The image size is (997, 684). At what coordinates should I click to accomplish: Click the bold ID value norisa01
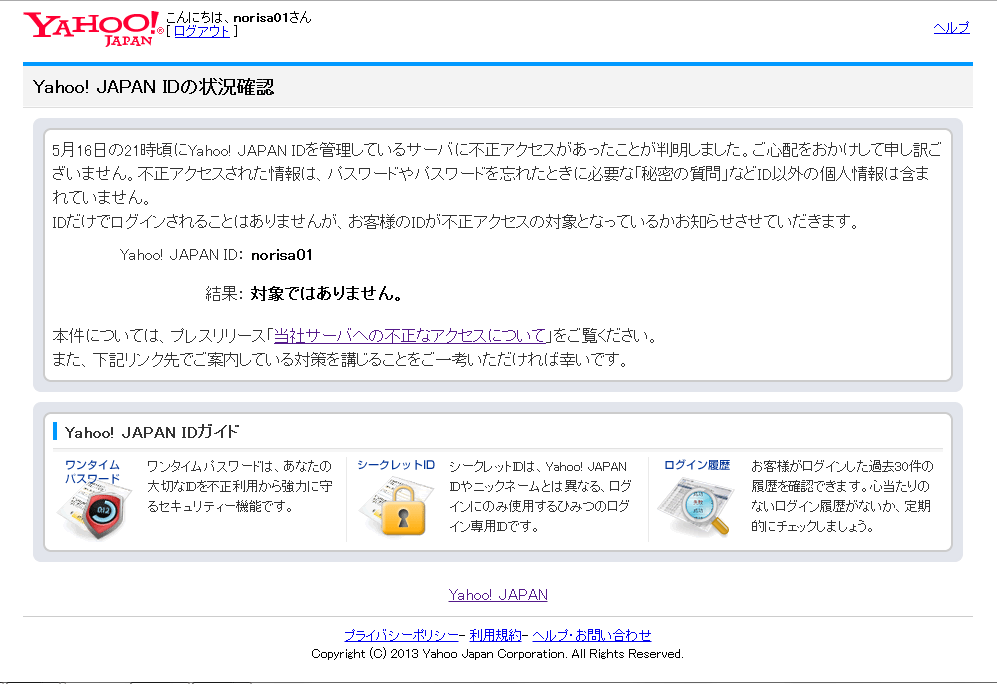pyautogui.click(x=282, y=255)
